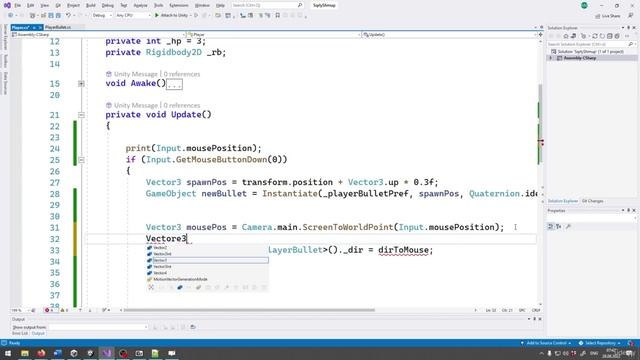Open the editor zoom level dropdown
This screenshot has width=640, height=360.
click(20, 310)
